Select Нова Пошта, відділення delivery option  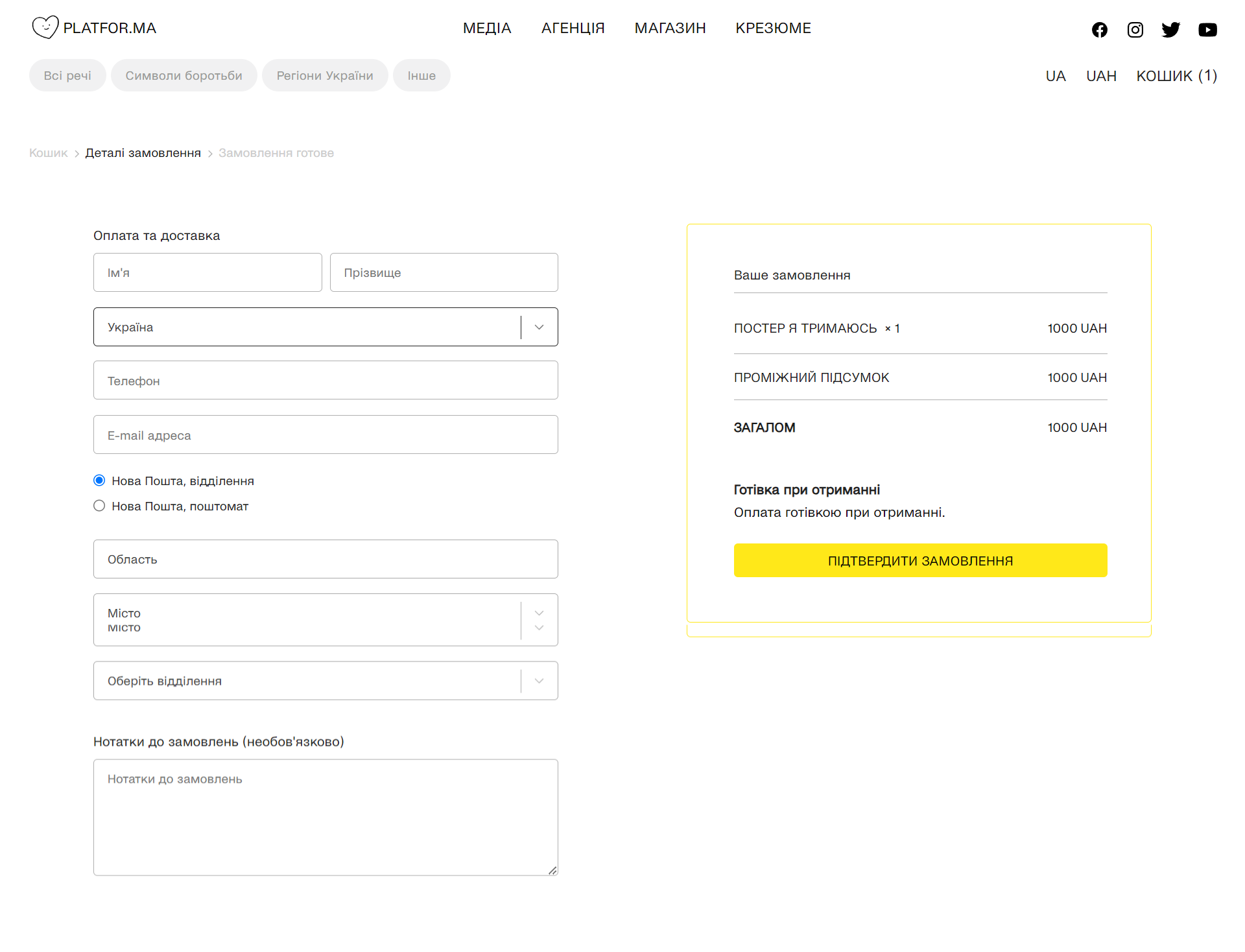click(99, 481)
